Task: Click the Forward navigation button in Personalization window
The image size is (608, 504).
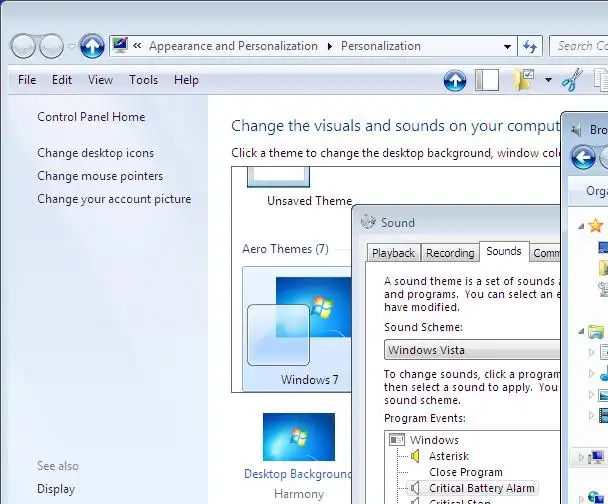Action: click(x=51, y=46)
